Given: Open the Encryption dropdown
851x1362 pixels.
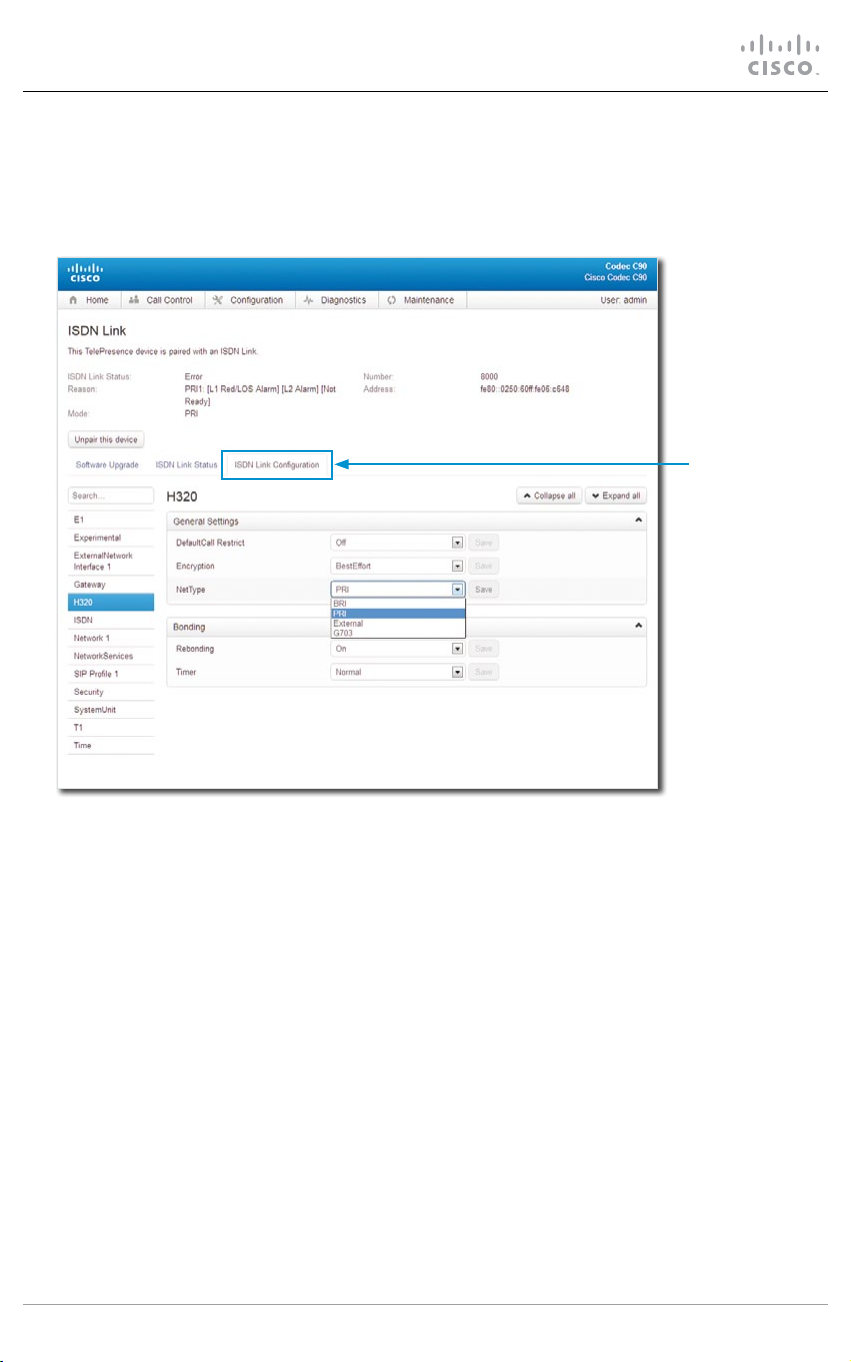Looking at the screenshot, I should [398, 567].
